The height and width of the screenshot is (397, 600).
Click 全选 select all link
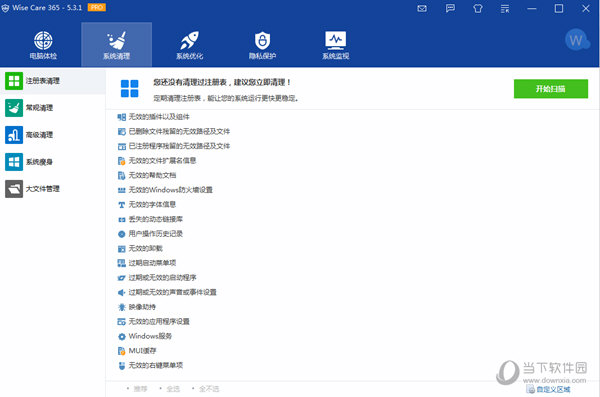tap(173, 389)
